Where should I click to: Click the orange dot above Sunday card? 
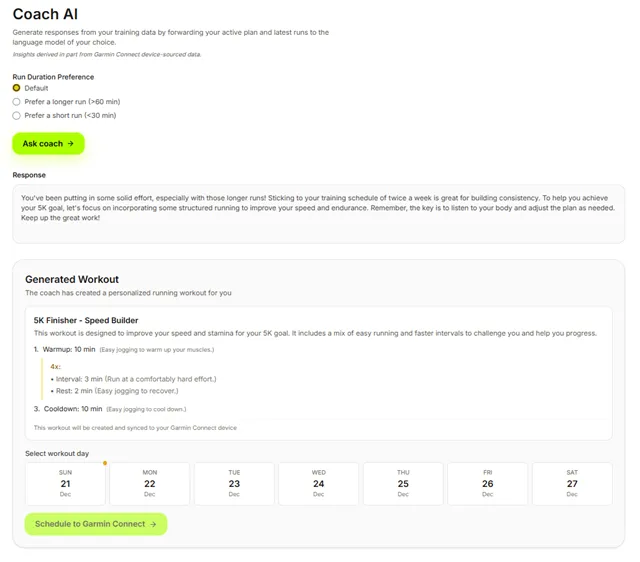click(x=105, y=463)
